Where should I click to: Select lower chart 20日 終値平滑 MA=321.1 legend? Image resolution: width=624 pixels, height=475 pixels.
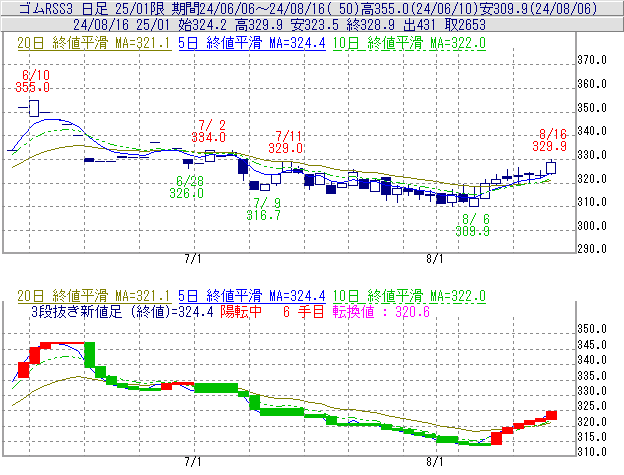[x=94, y=296]
